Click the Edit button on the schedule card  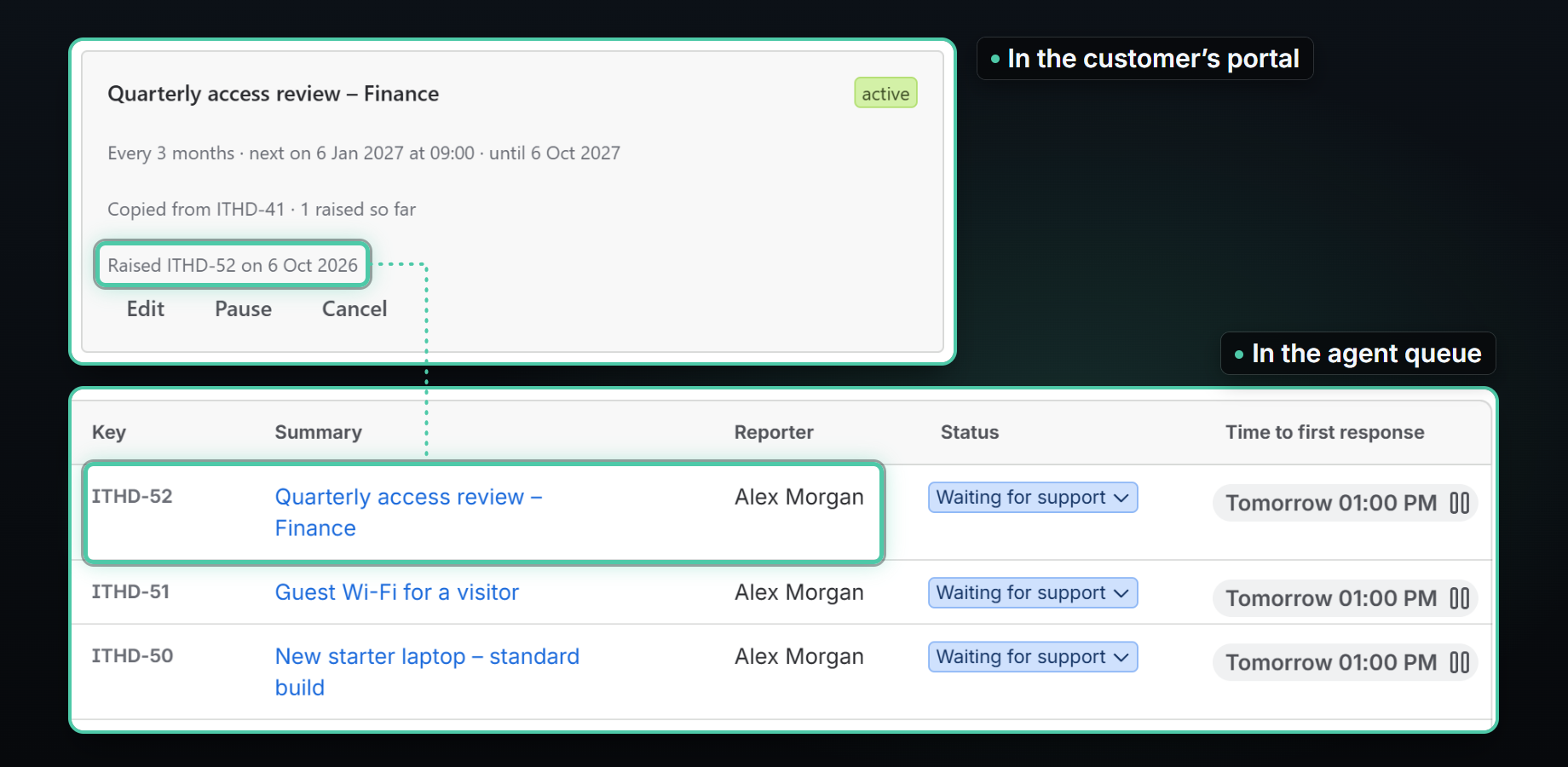[146, 309]
